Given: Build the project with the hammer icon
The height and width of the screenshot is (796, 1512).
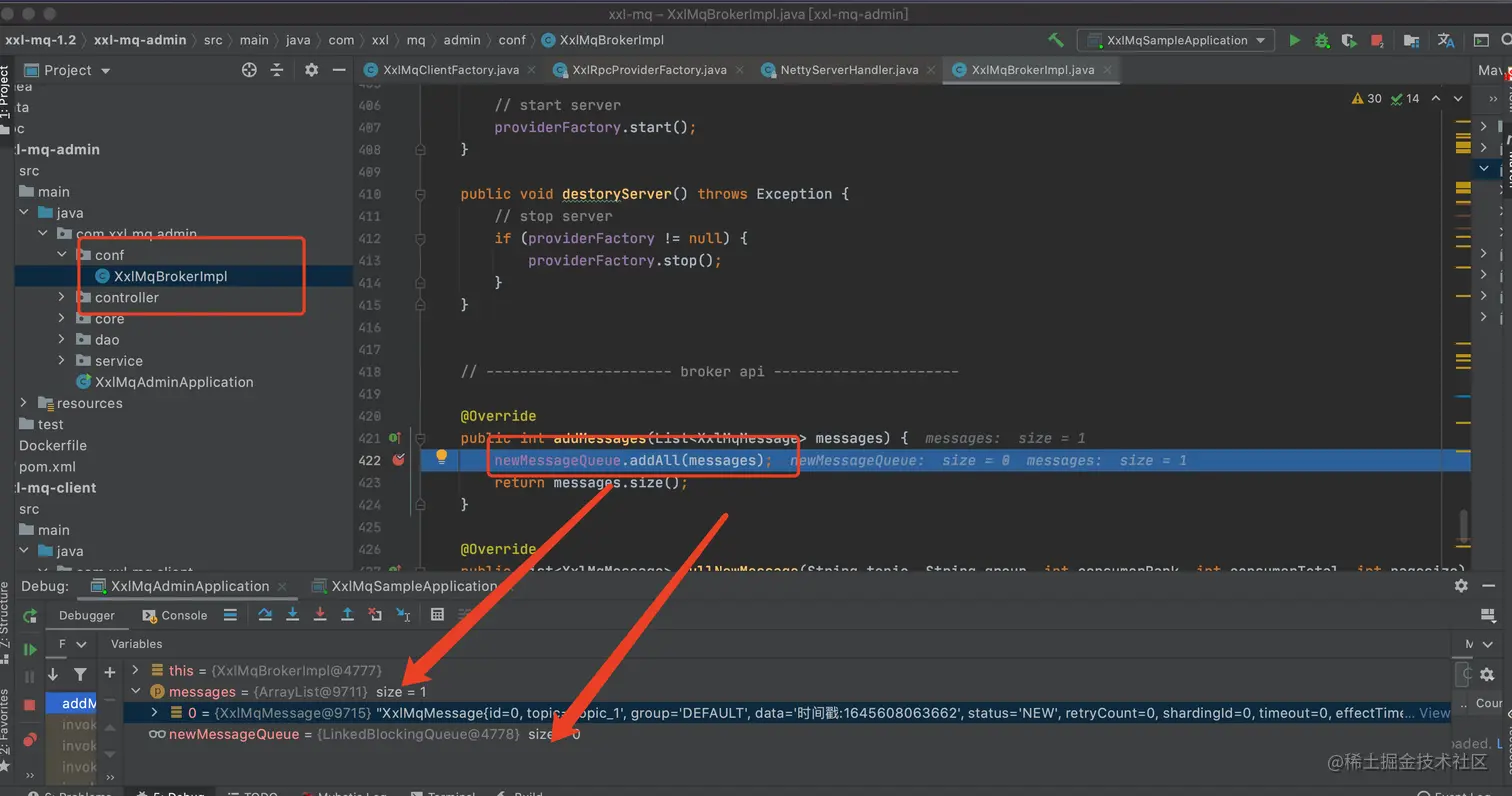Looking at the screenshot, I should click(1056, 40).
